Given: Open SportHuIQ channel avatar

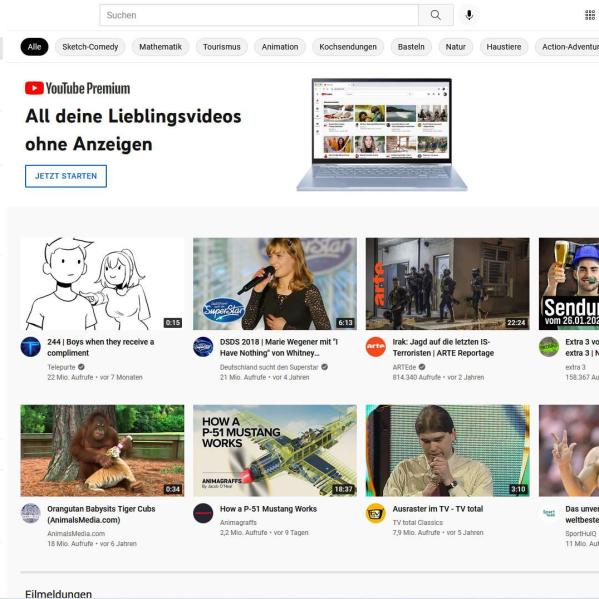Looking at the screenshot, I should point(549,513).
